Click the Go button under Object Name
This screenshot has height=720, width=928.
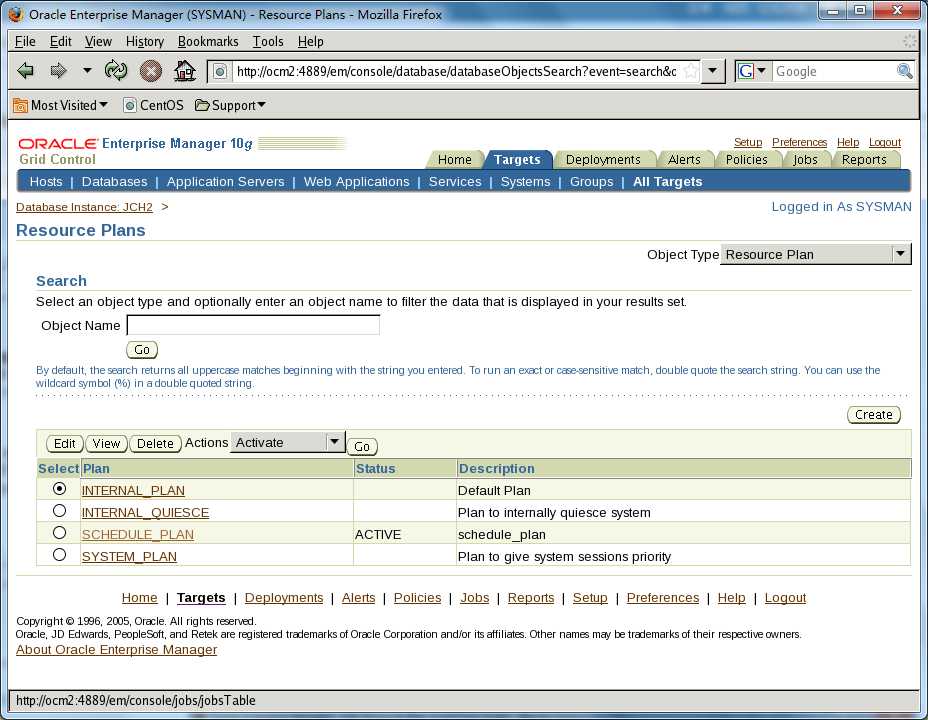[x=142, y=350]
